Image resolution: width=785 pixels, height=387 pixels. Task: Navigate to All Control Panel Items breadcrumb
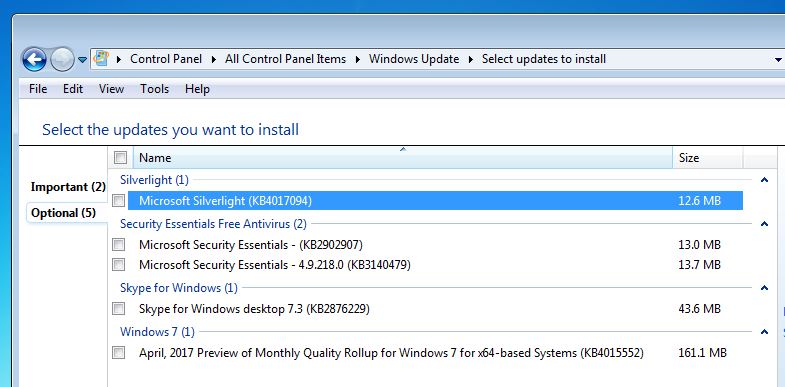point(285,59)
